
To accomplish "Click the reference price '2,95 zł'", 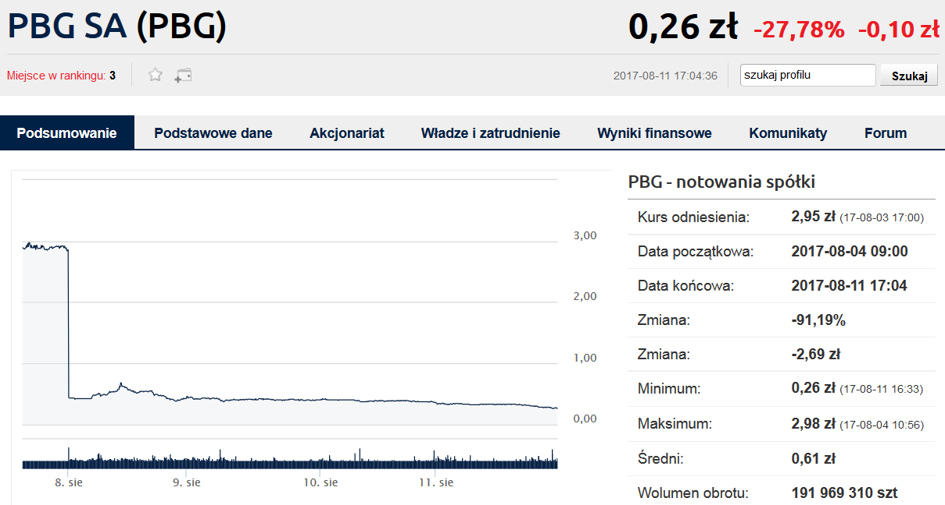I will click(x=813, y=216).
